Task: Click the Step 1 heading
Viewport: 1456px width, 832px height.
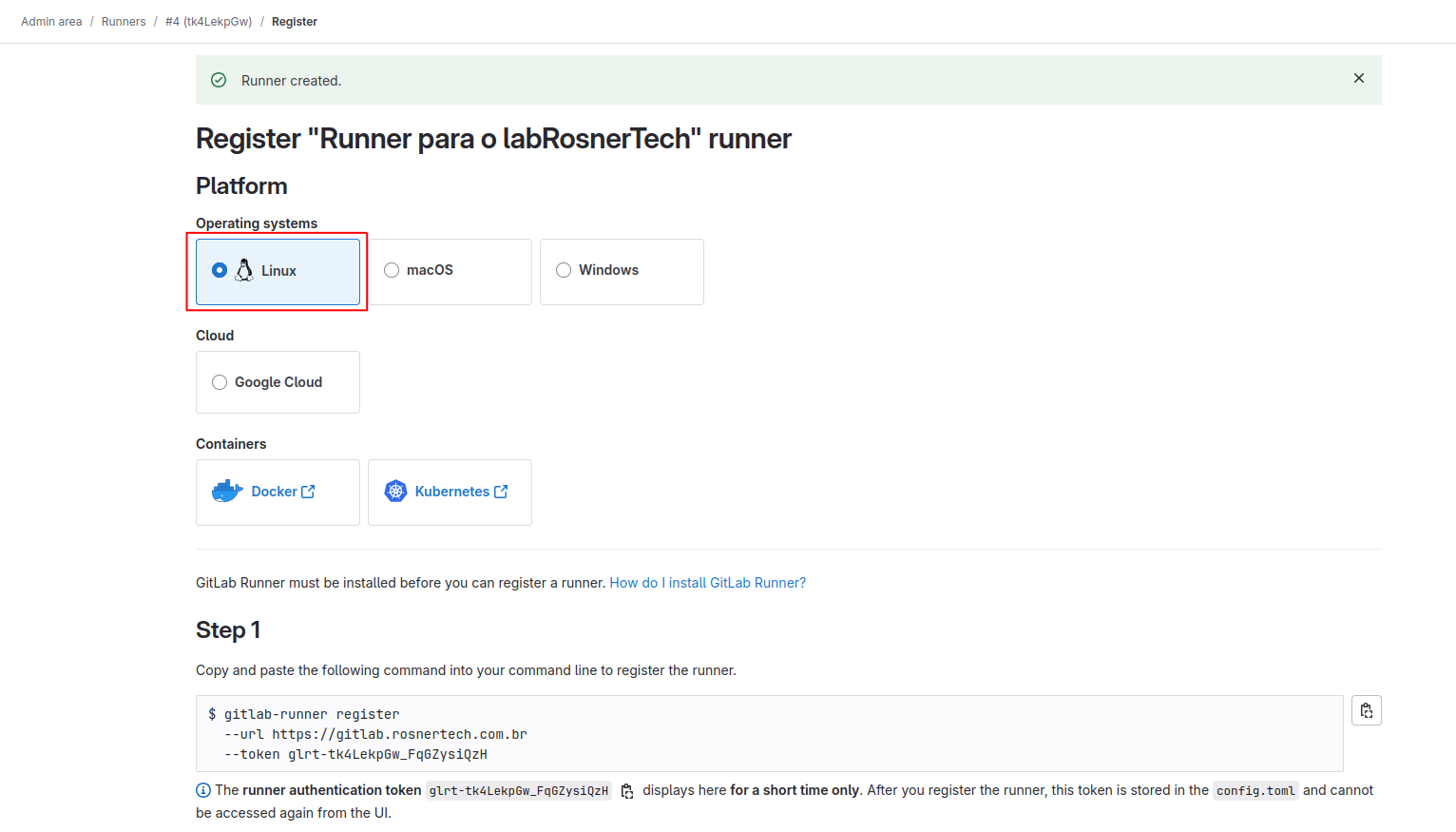Action: click(228, 630)
